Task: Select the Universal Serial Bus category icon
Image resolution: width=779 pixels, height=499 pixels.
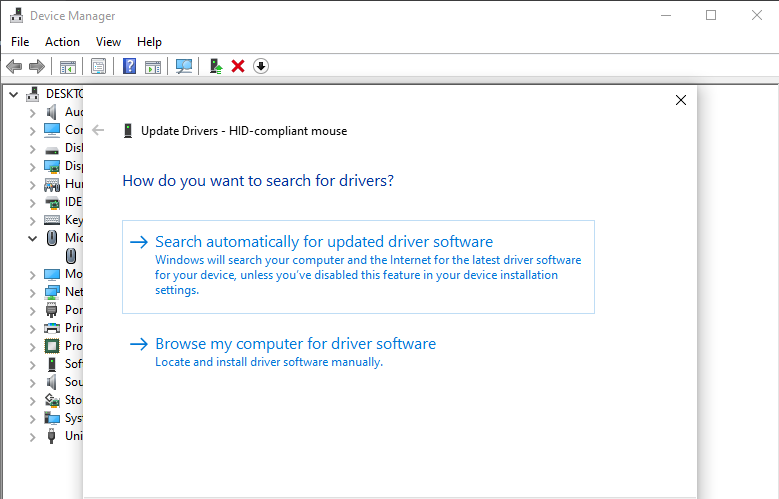Action: click(x=52, y=436)
